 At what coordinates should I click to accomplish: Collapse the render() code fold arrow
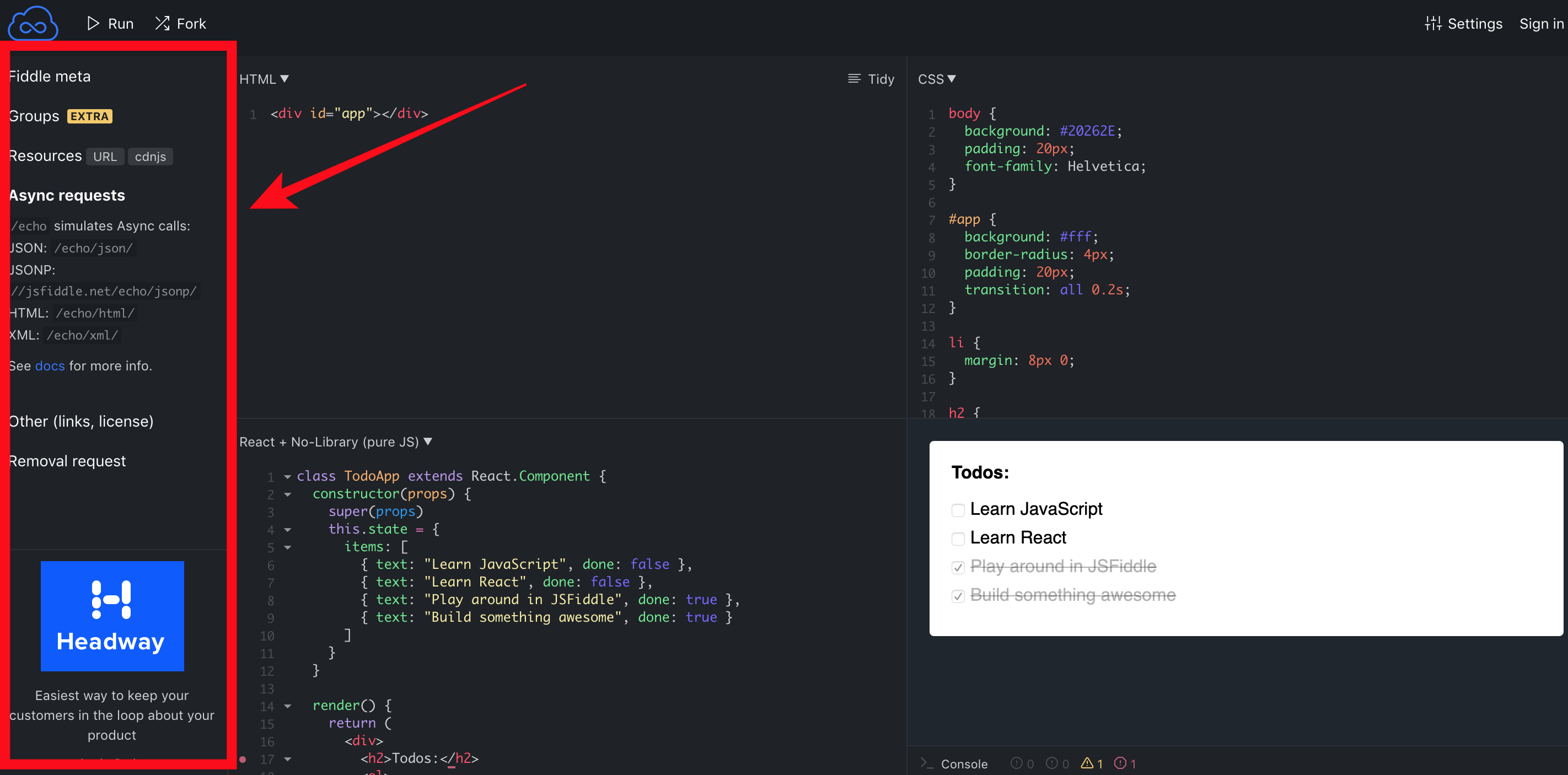(x=288, y=706)
